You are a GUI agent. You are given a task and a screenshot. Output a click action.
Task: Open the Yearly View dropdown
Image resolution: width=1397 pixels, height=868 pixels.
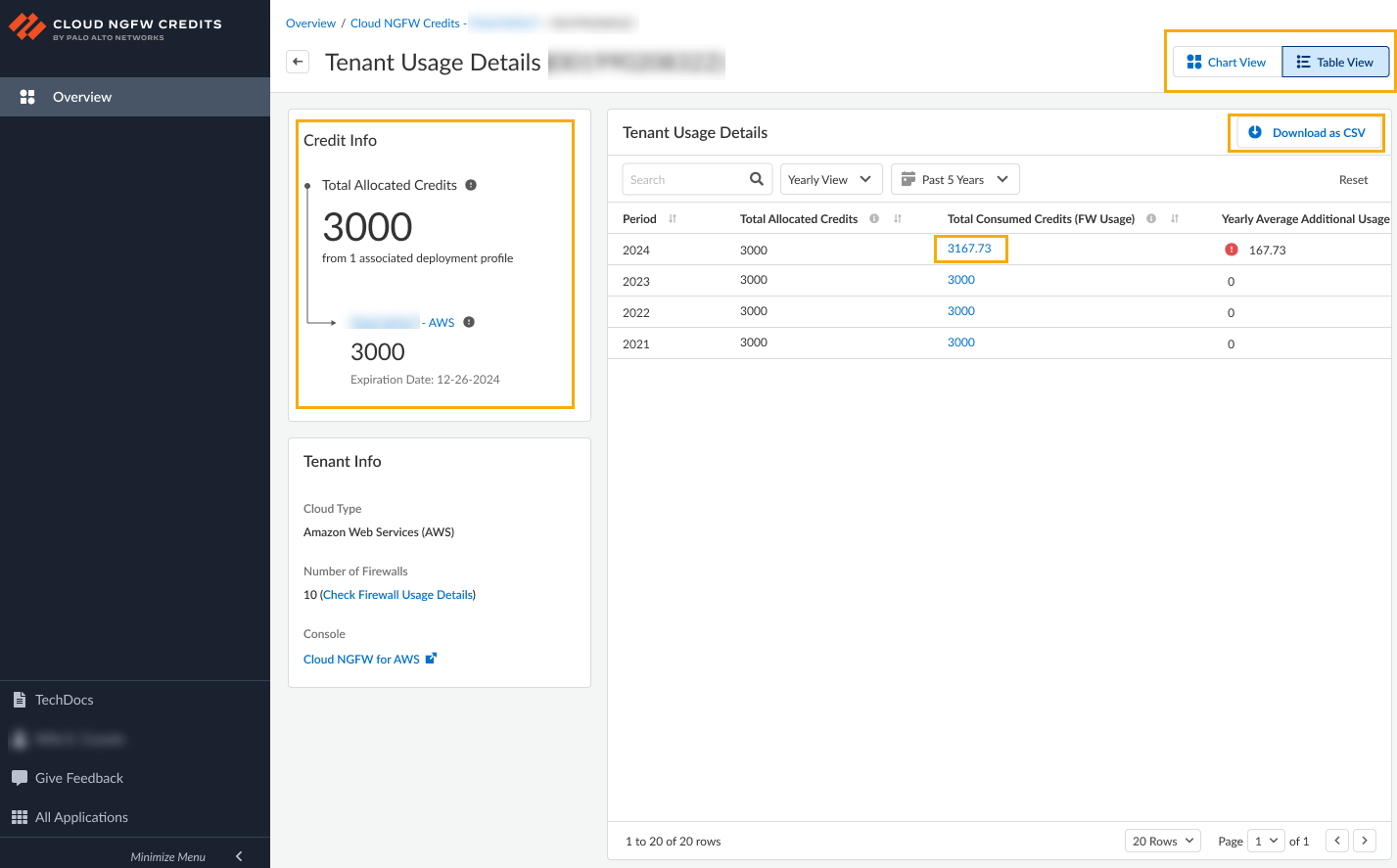tap(830, 179)
